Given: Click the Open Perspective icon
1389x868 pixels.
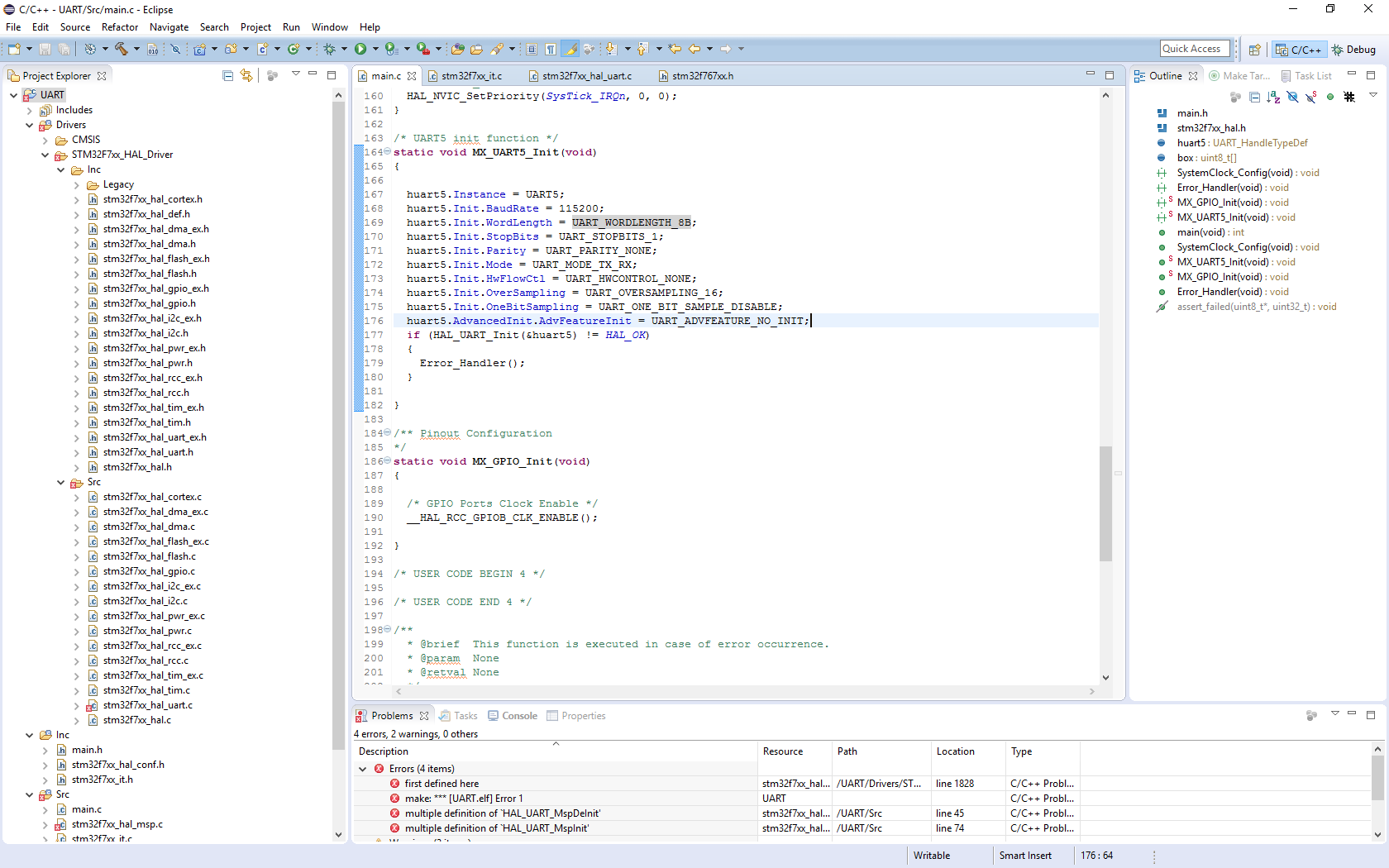Looking at the screenshot, I should [x=1254, y=50].
